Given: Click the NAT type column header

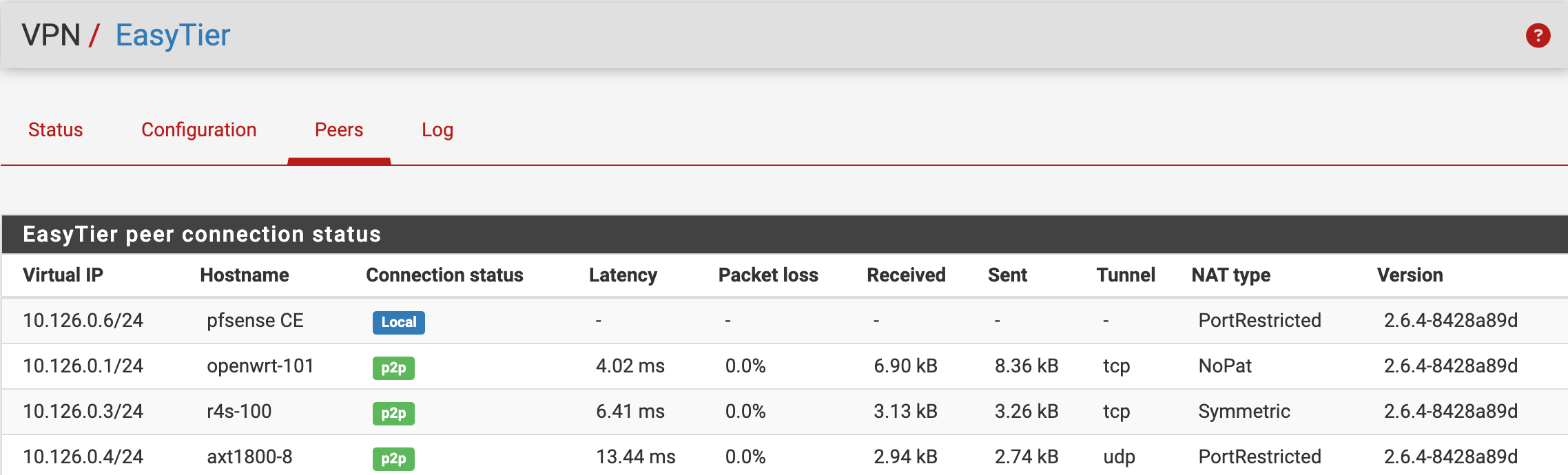Looking at the screenshot, I should click(x=1231, y=275).
